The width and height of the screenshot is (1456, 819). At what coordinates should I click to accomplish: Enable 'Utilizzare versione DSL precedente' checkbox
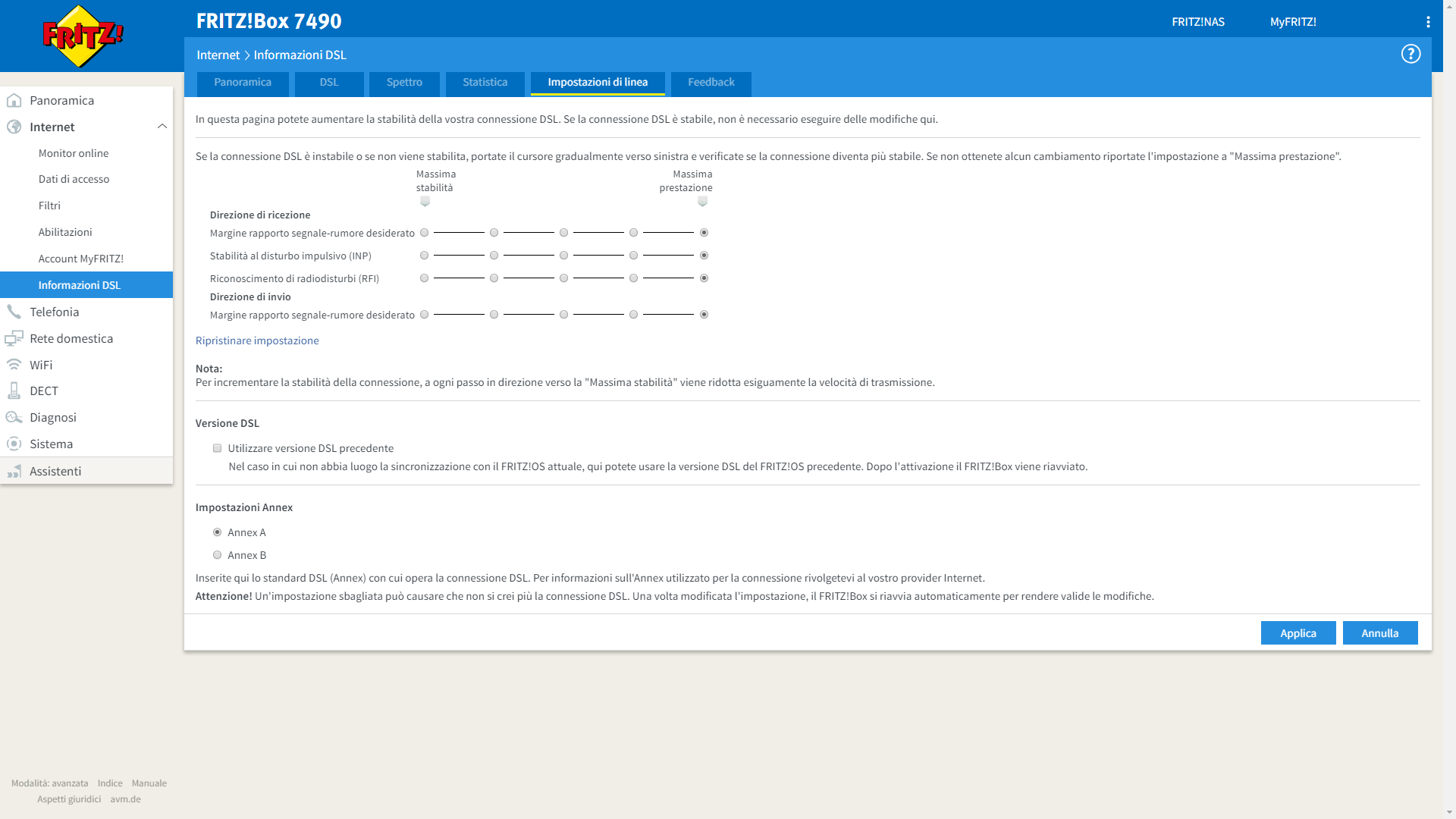[218, 448]
